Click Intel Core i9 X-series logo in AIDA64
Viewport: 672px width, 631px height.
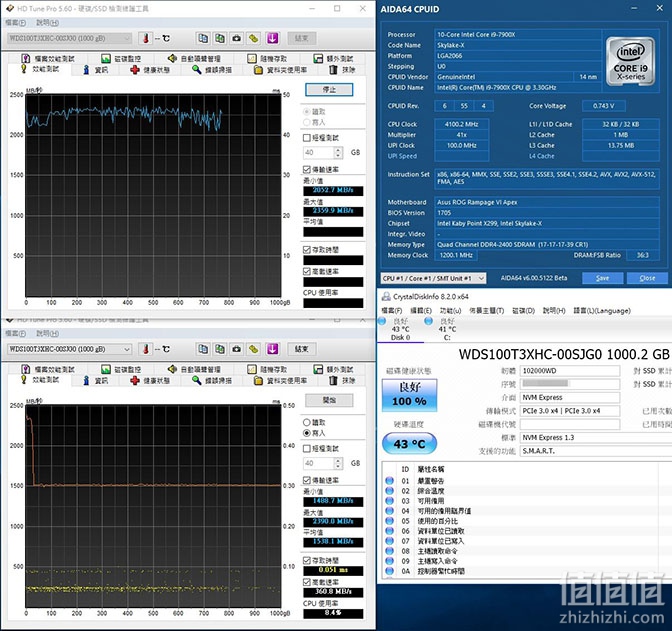click(630, 62)
